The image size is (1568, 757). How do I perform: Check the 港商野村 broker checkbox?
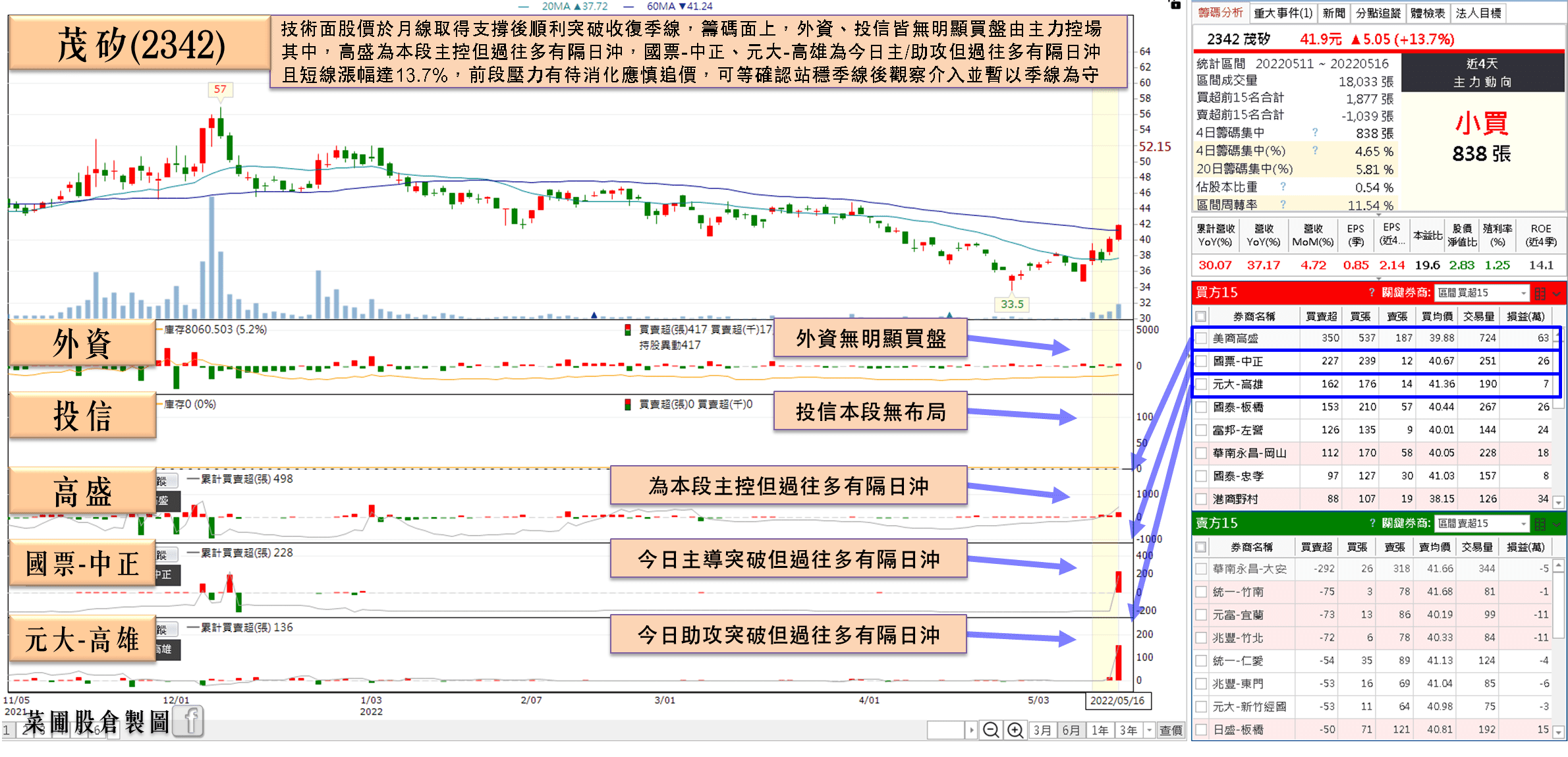[1202, 499]
